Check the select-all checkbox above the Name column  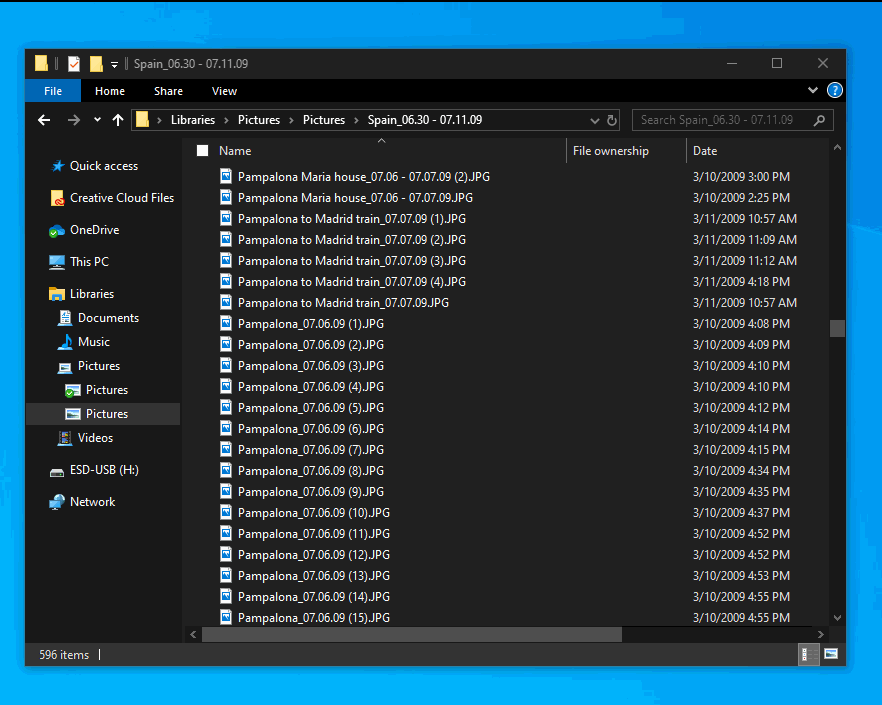click(x=200, y=150)
